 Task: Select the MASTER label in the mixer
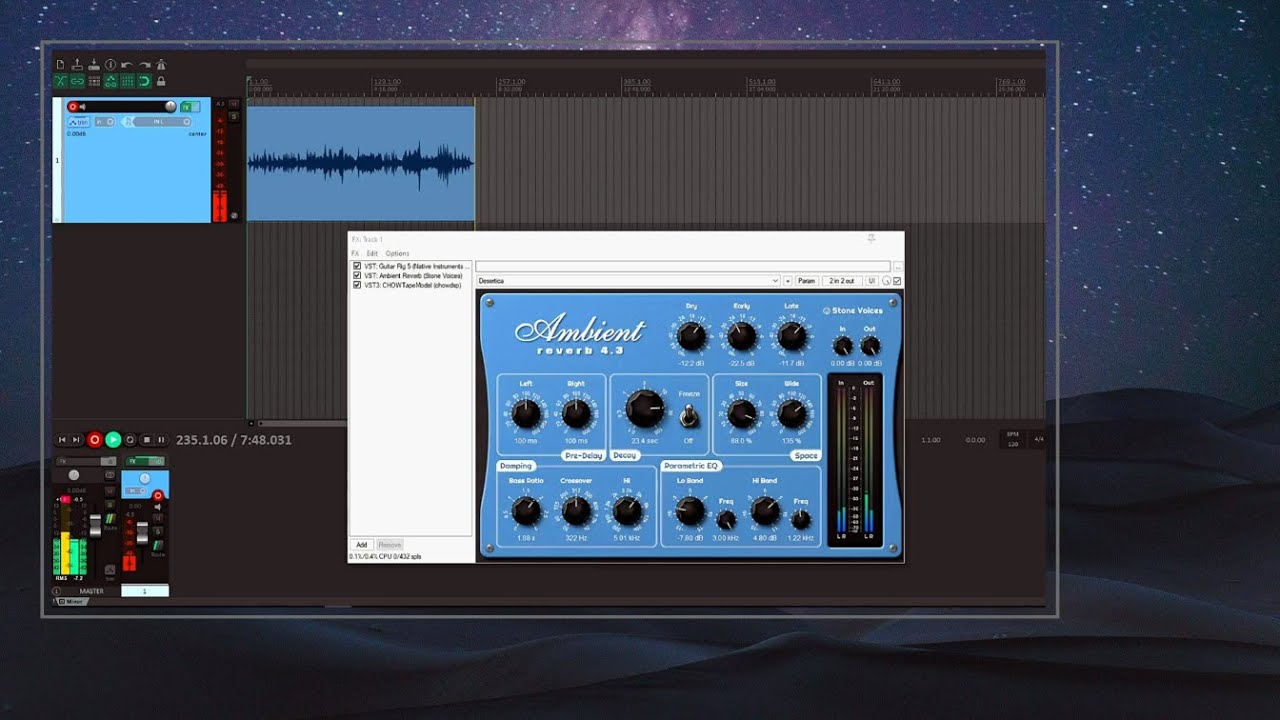tap(92, 591)
